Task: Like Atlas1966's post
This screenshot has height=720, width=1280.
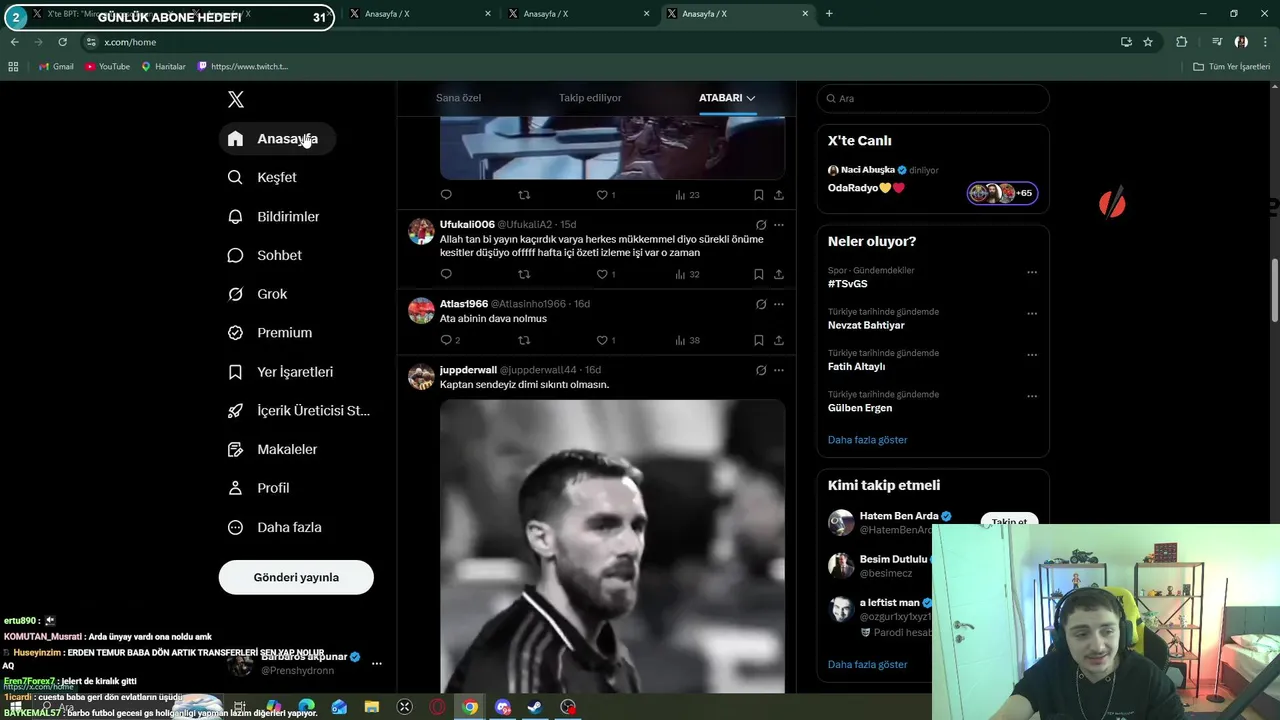Action: click(606, 340)
